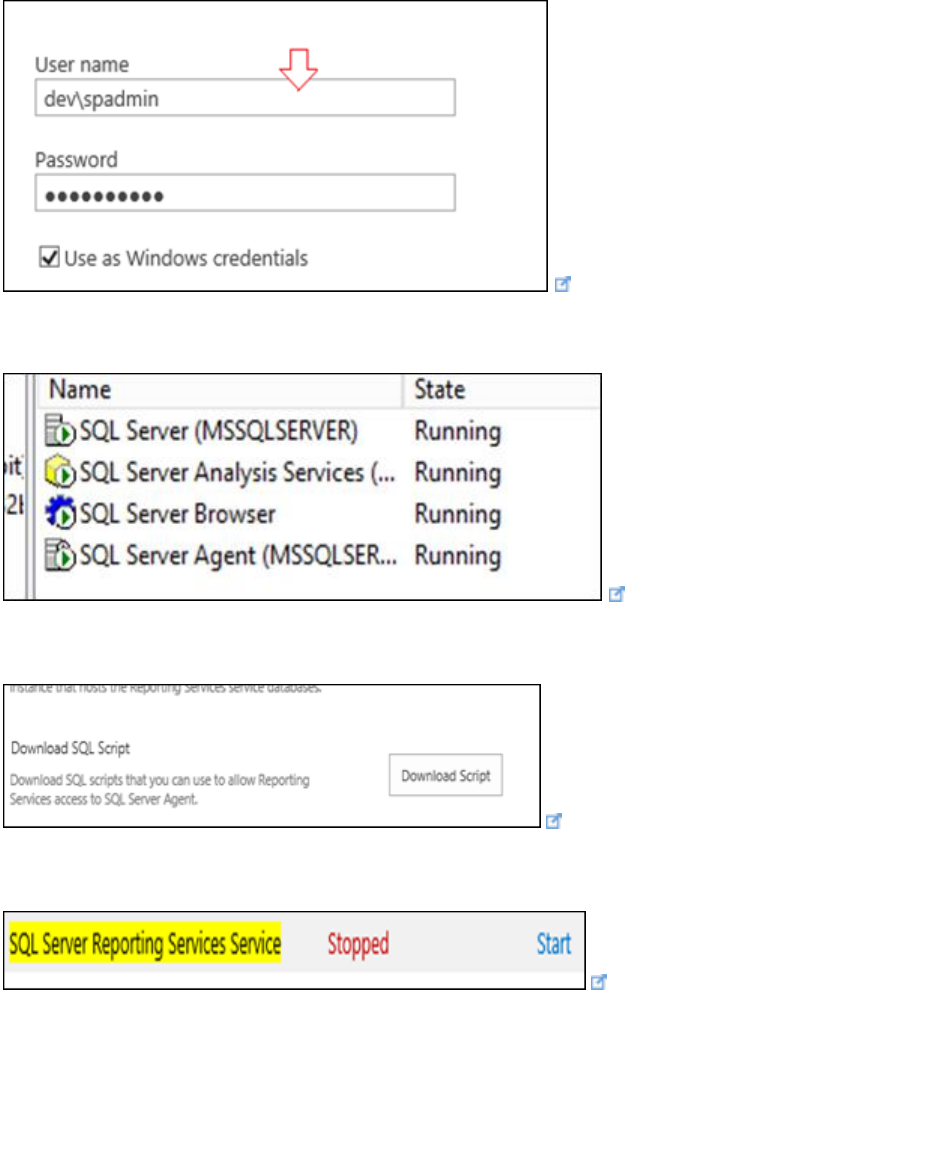Click Running state of Analysis Services
The width and height of the screenshot is (942, 1159).
click(458, 473)
